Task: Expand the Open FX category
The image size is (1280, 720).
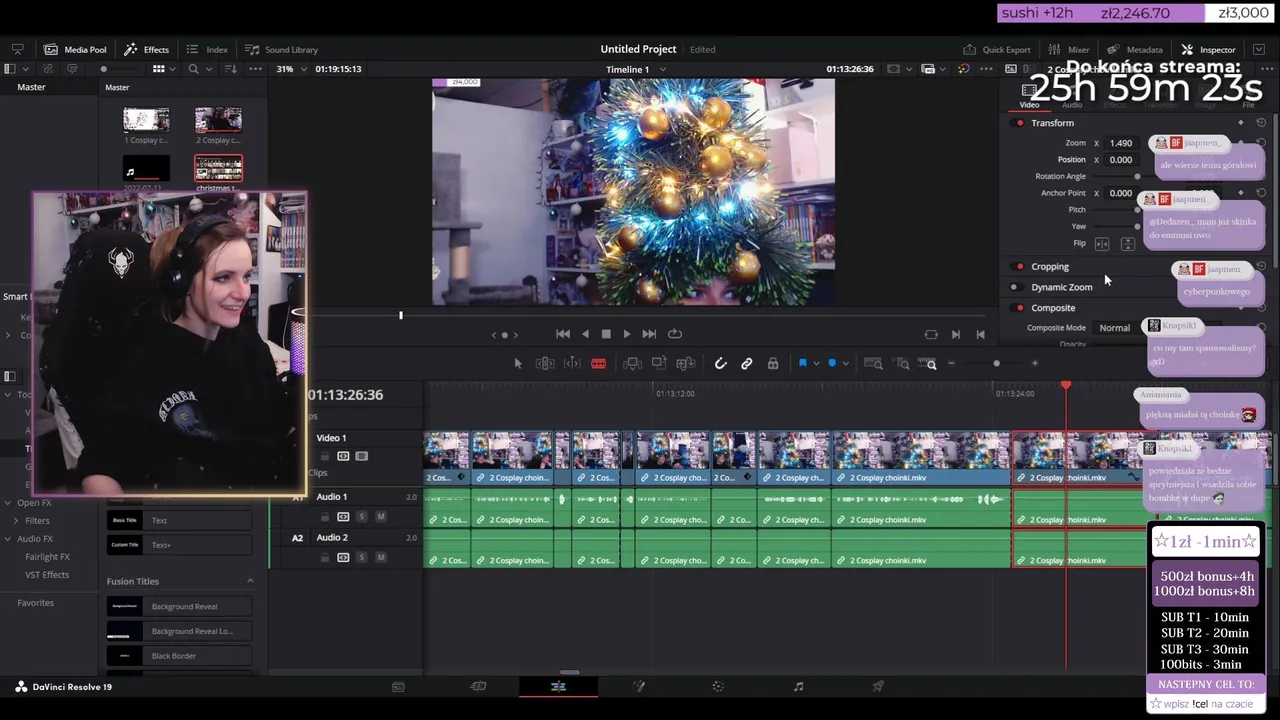Action: (x=10, y=503)
